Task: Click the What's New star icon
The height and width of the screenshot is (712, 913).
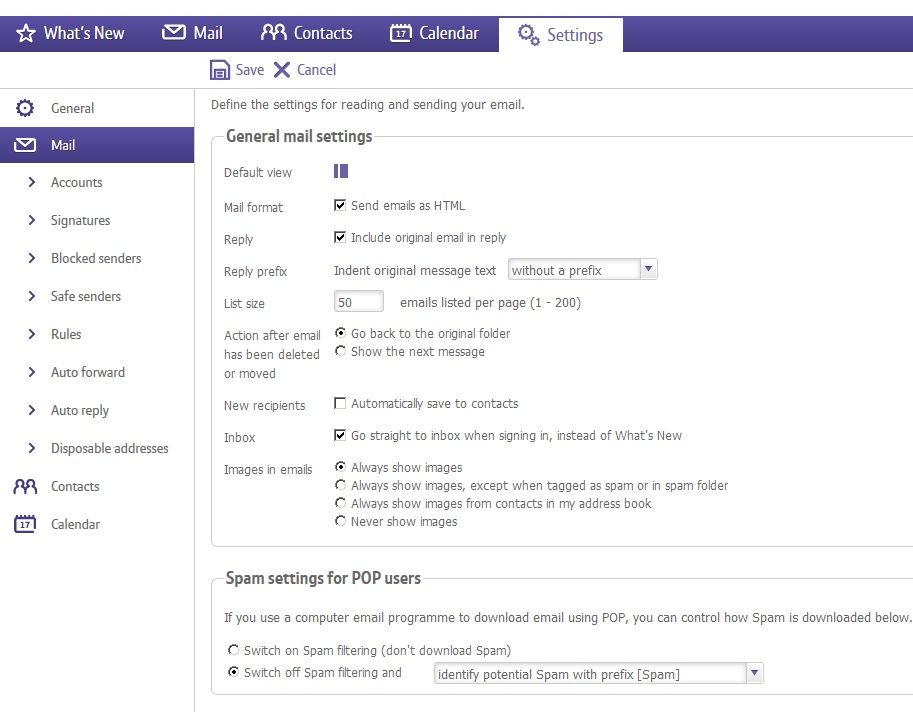Action: tap(26, 33)
